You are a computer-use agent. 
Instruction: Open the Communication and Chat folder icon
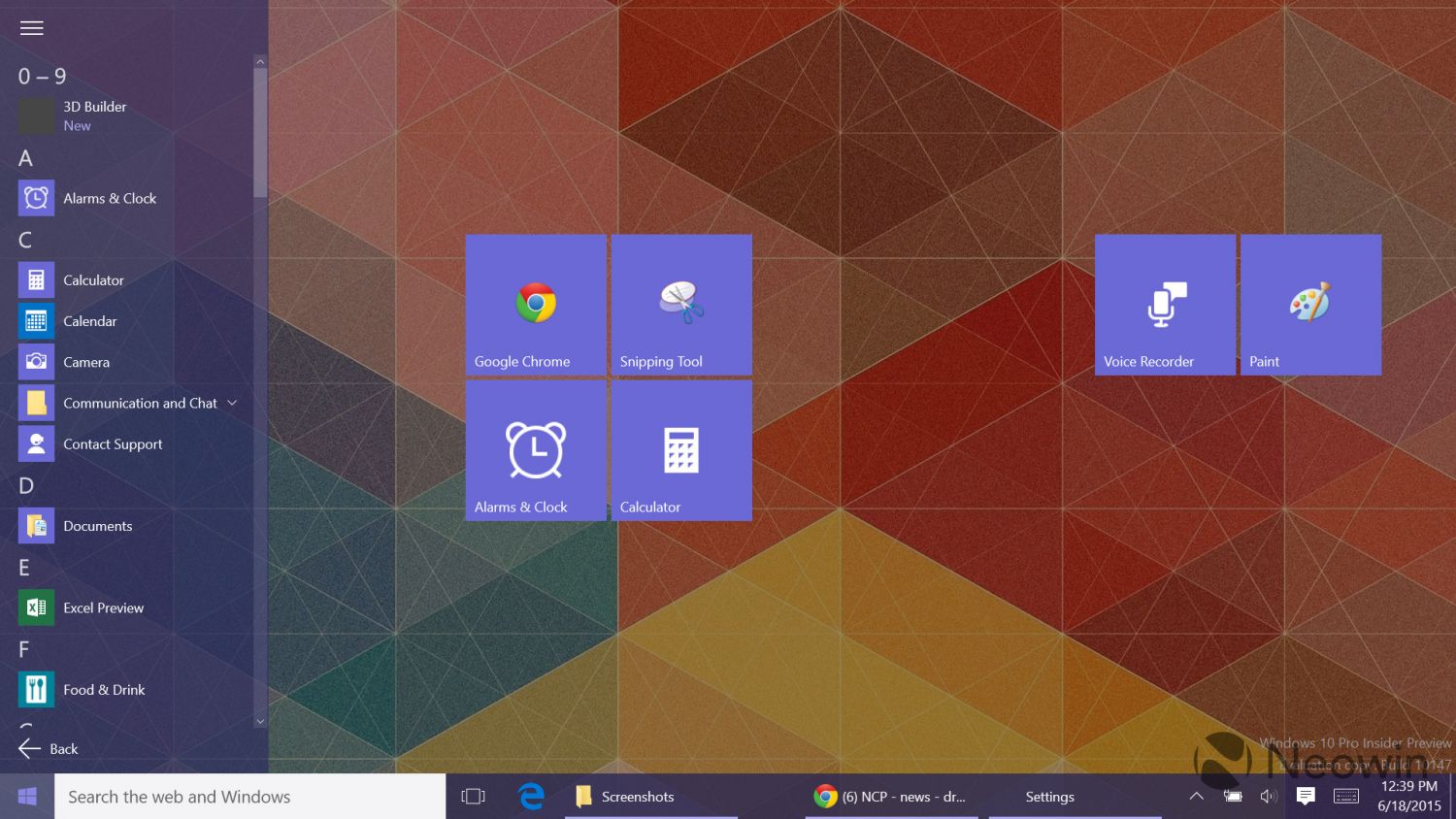click(36, 403)
